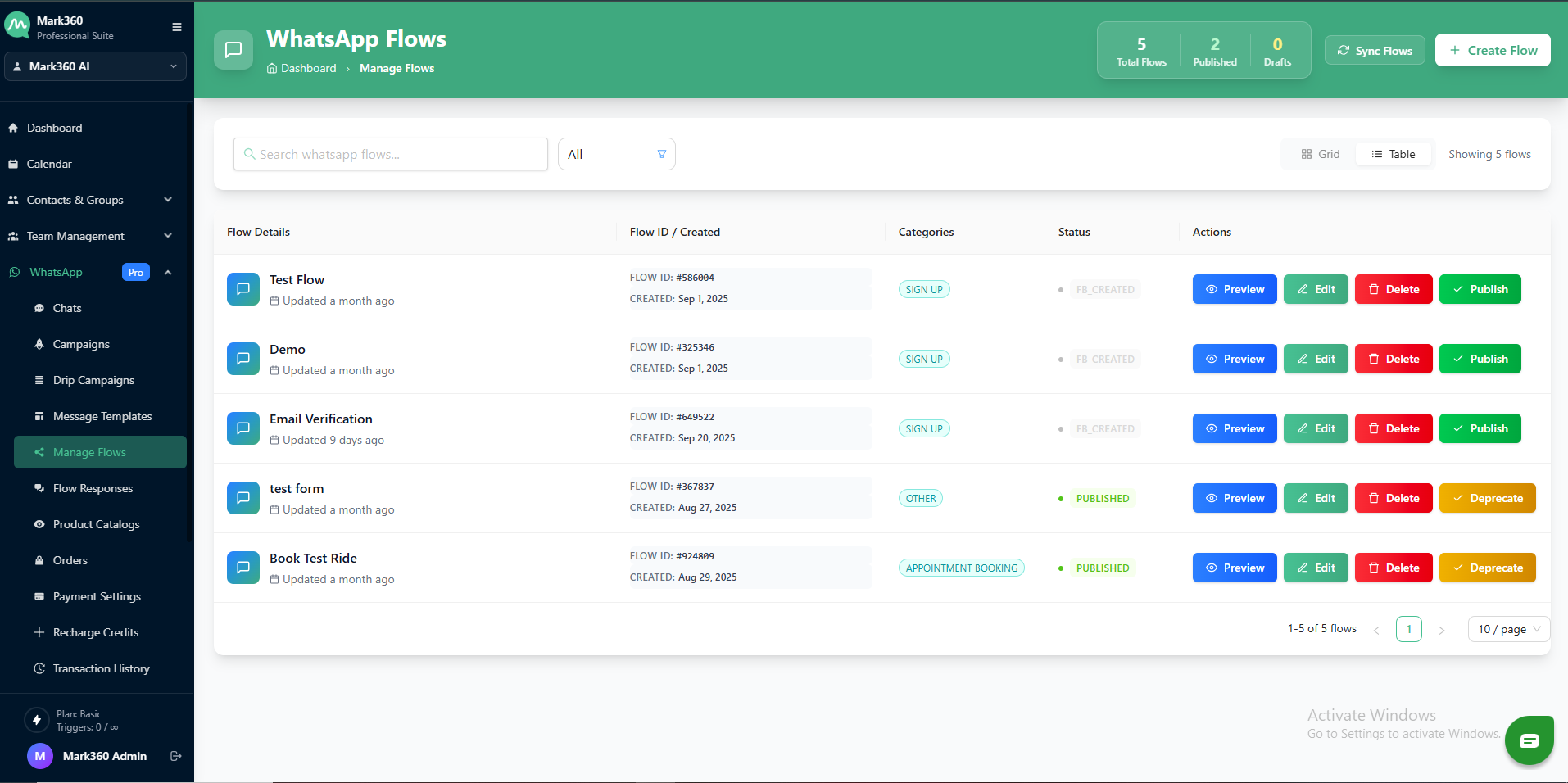The image size is (1568, 783).
Task: Open Flow Responses in the sidebar
Action: 93,488
